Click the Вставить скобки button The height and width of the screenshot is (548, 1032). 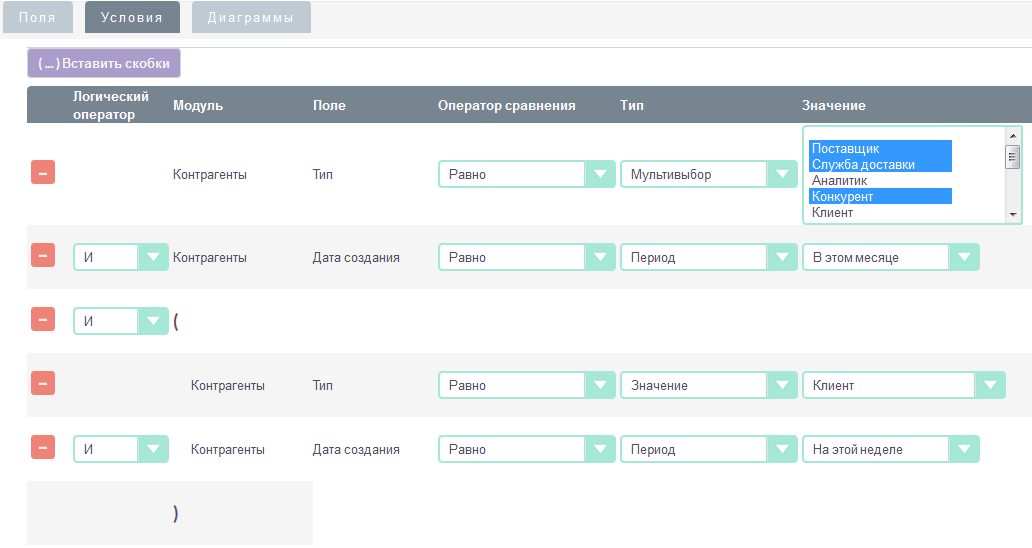104,64
